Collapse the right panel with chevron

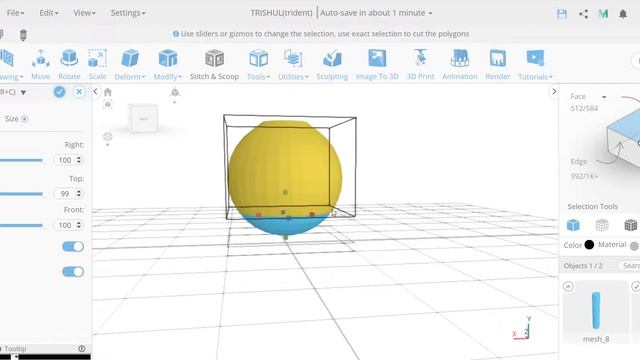coord(554,91)
